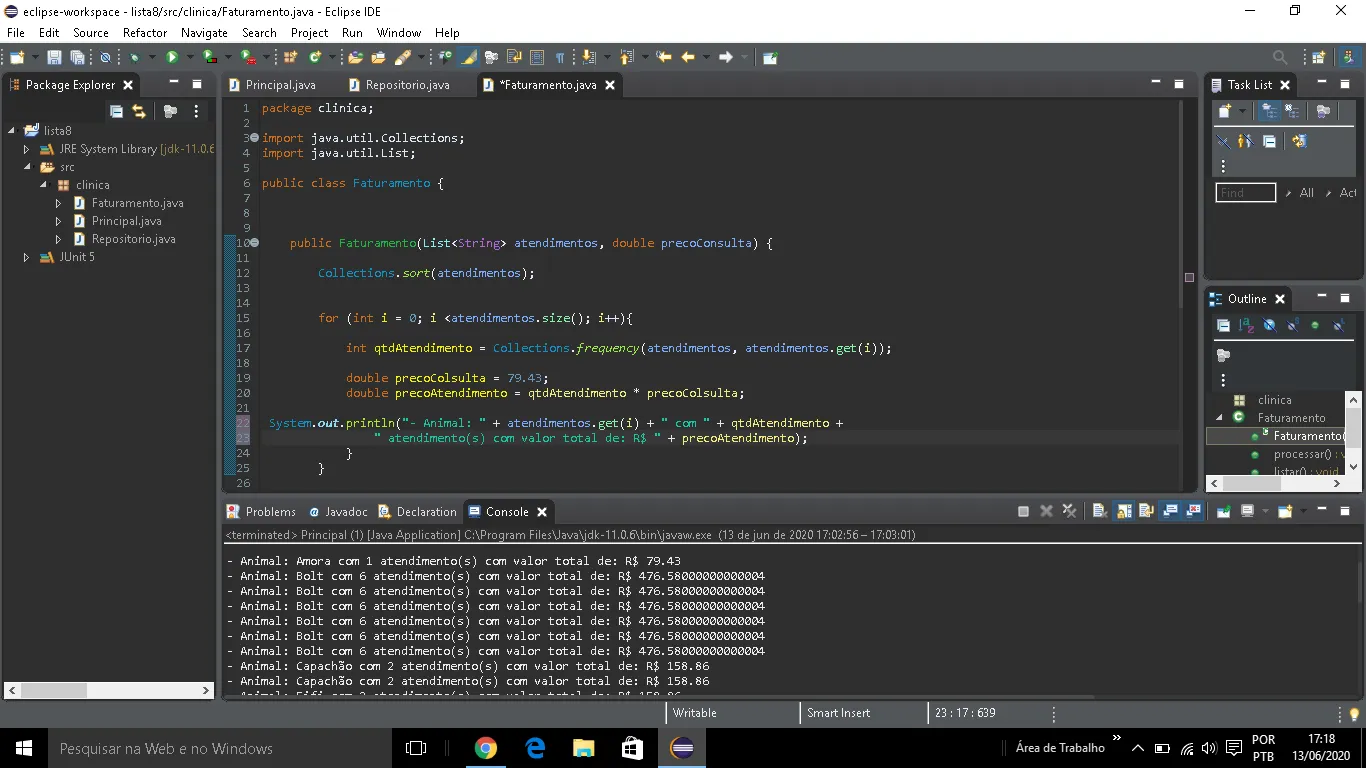
Task: Open Principal.java in Package Explorer
Action: tap(126, 221)
